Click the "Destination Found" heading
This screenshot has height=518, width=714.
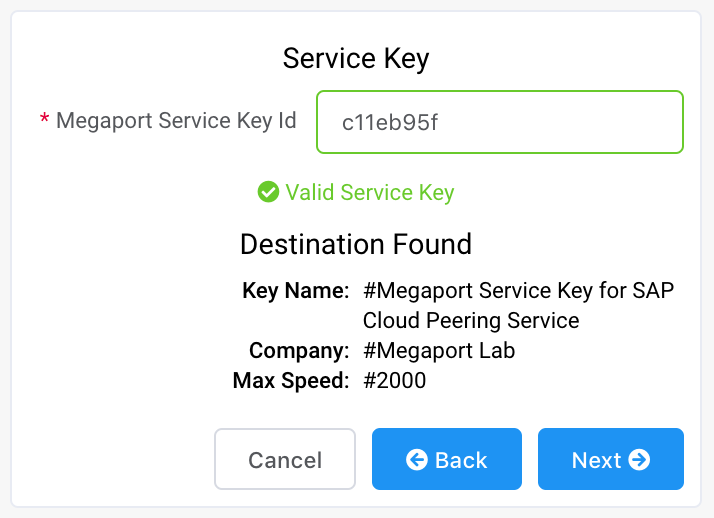(x=356, y=244)
